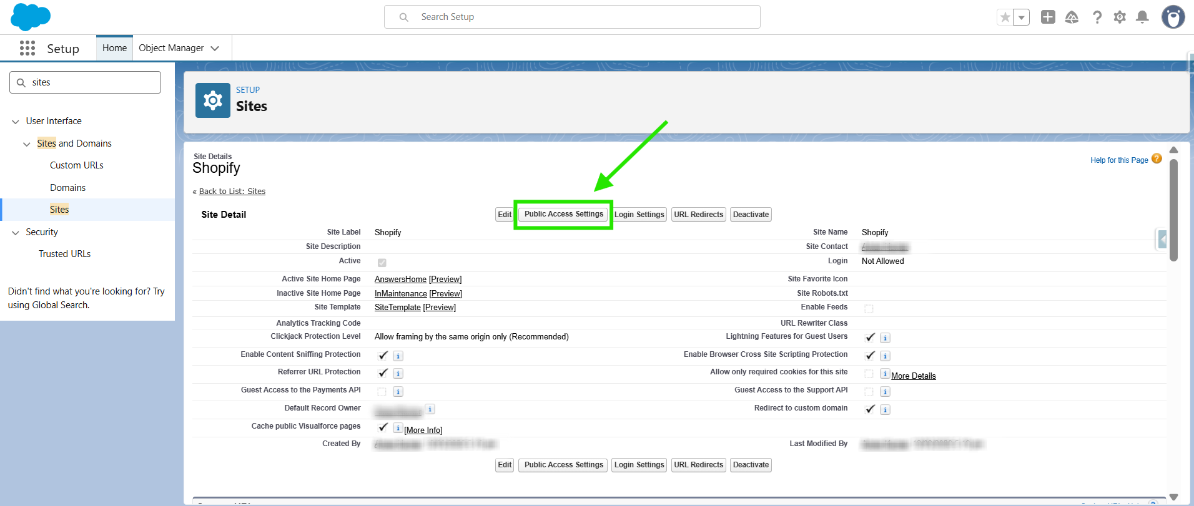Collapse the Security tree section
The width and height of the screenshot is (1194, 506).
coord(16,232)
